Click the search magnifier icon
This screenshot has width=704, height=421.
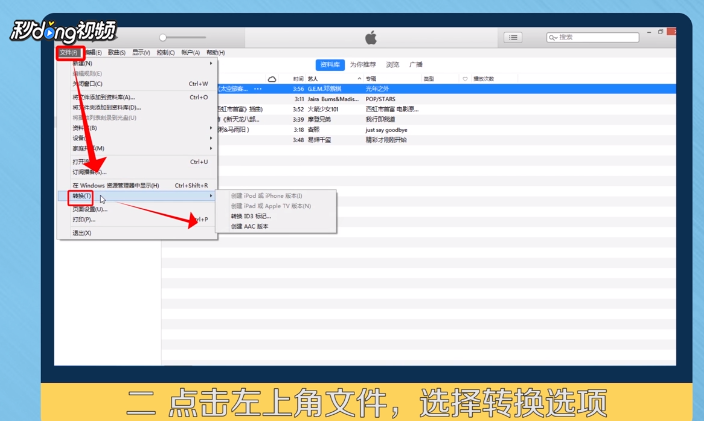[553, 38]
